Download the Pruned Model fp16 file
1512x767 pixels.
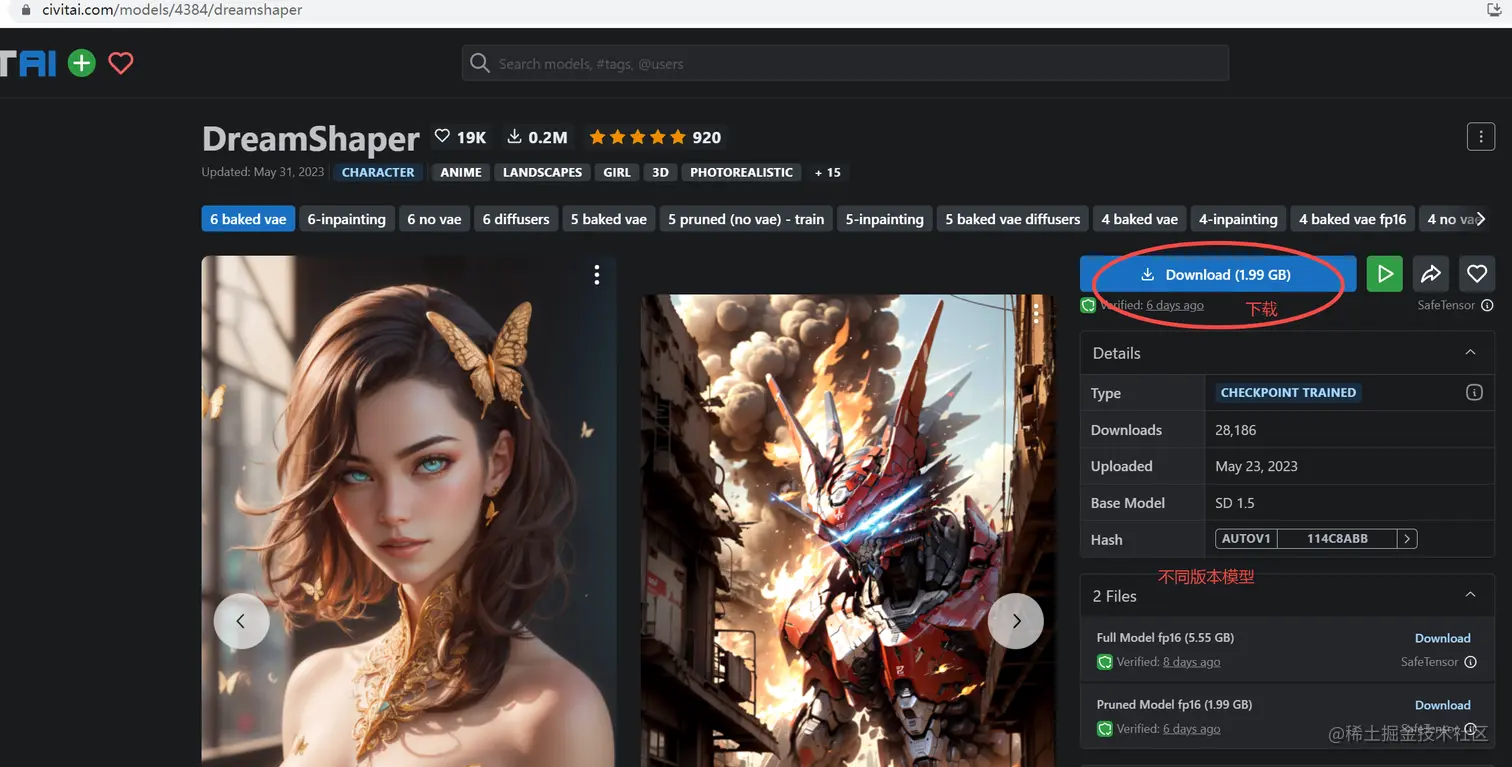coord(1442,705)
